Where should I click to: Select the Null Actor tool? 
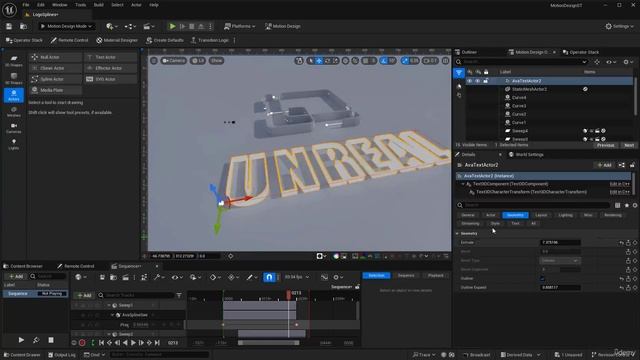56,57
